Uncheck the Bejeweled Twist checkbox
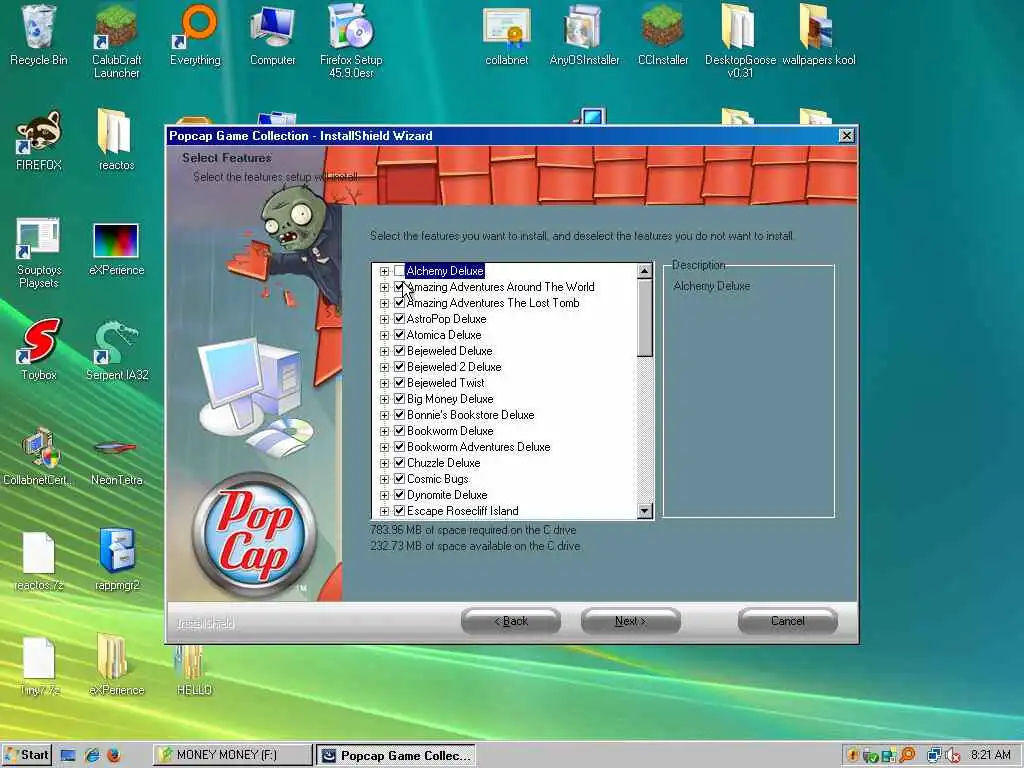 pyautogui.click(x=400, y=383)
